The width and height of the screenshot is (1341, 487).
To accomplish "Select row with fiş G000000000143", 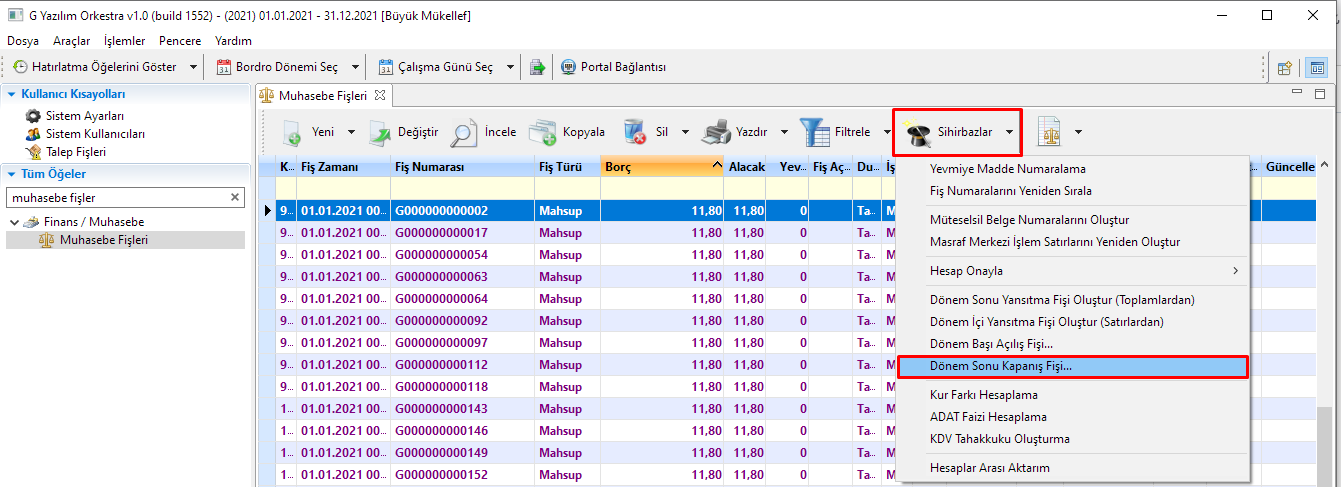I will 576,409.
